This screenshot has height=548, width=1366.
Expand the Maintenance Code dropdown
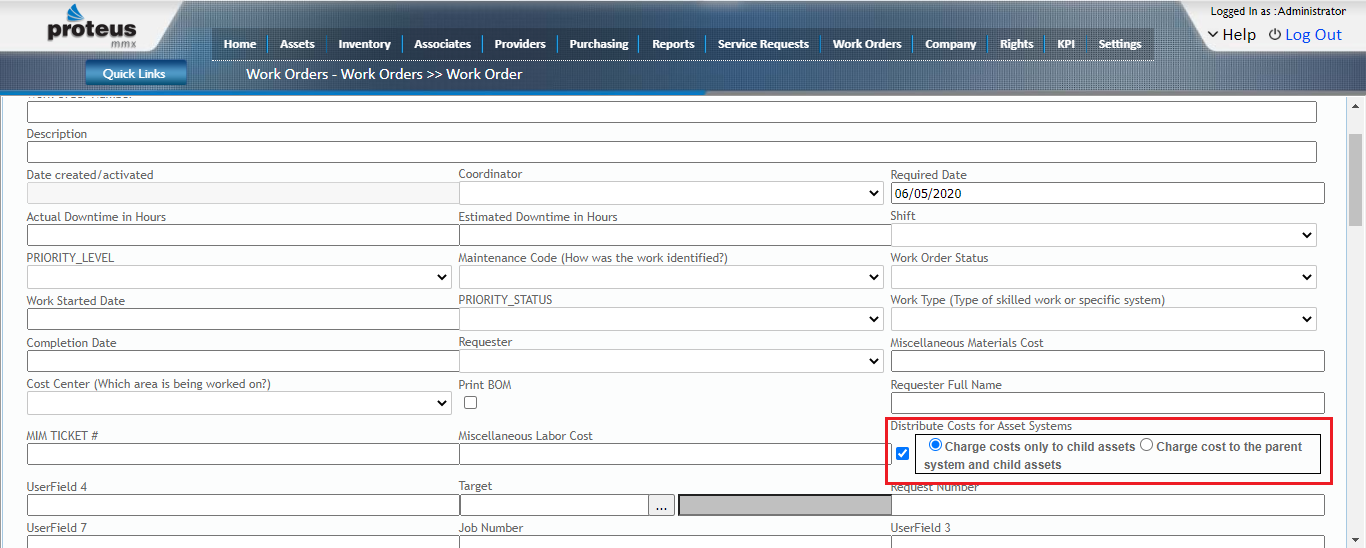671,277
